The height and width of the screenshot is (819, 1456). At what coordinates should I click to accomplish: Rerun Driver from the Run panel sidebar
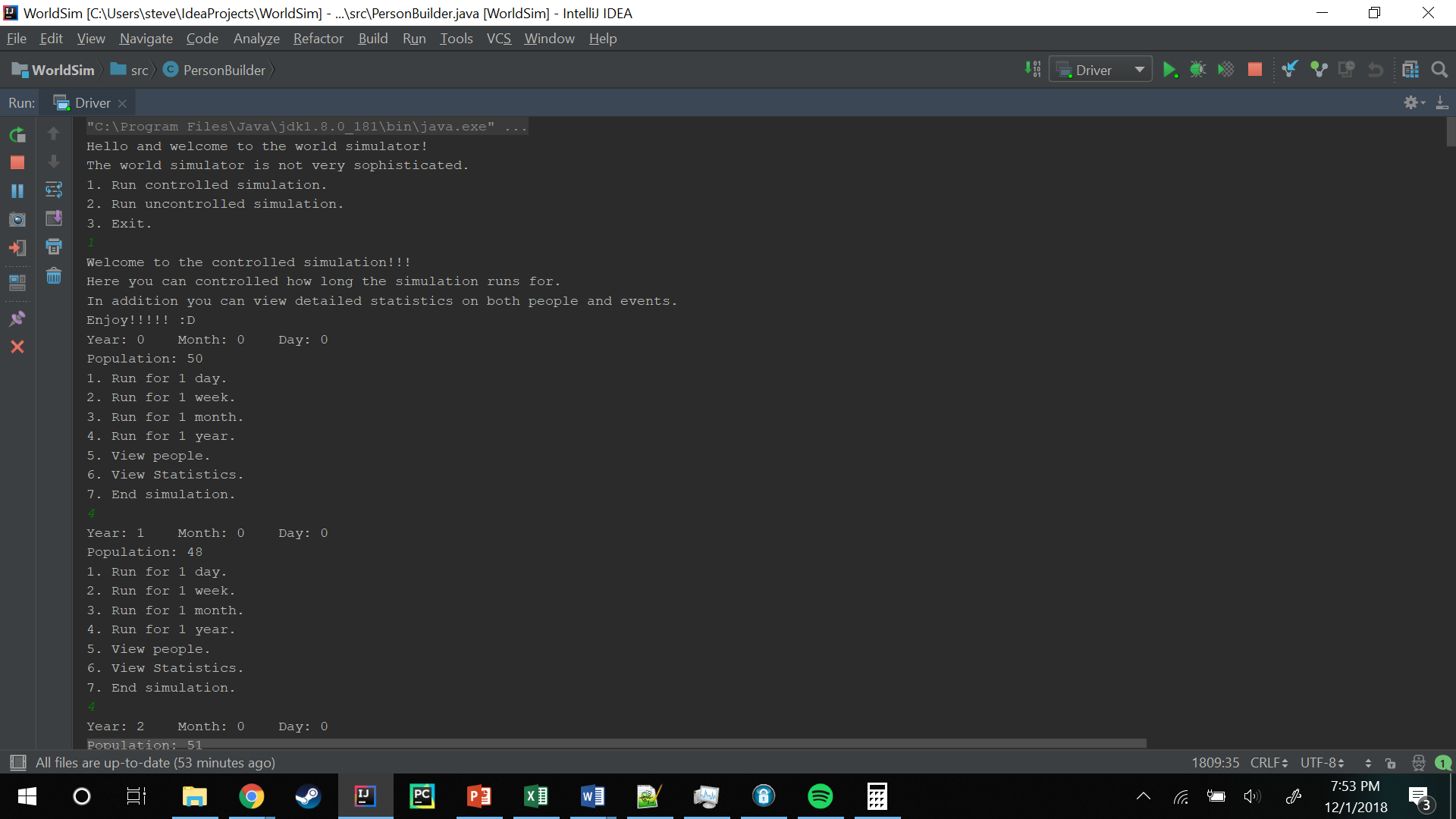17,135
